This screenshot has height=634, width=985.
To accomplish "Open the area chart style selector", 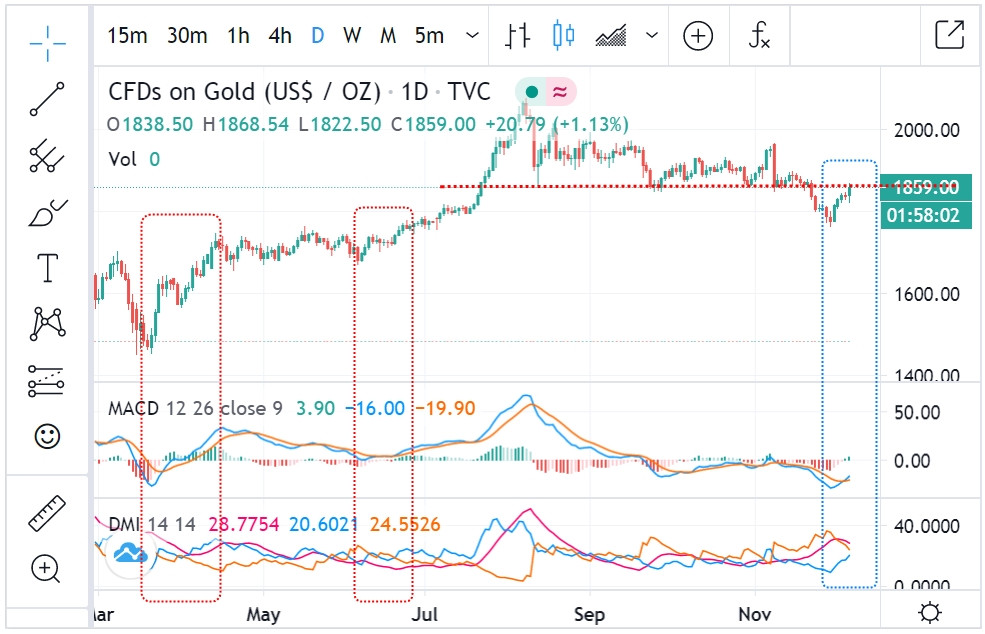I will click(610, 36).
